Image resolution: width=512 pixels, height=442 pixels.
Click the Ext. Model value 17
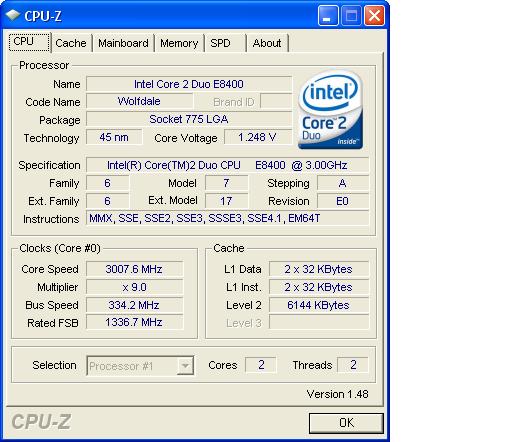[227, 201]
